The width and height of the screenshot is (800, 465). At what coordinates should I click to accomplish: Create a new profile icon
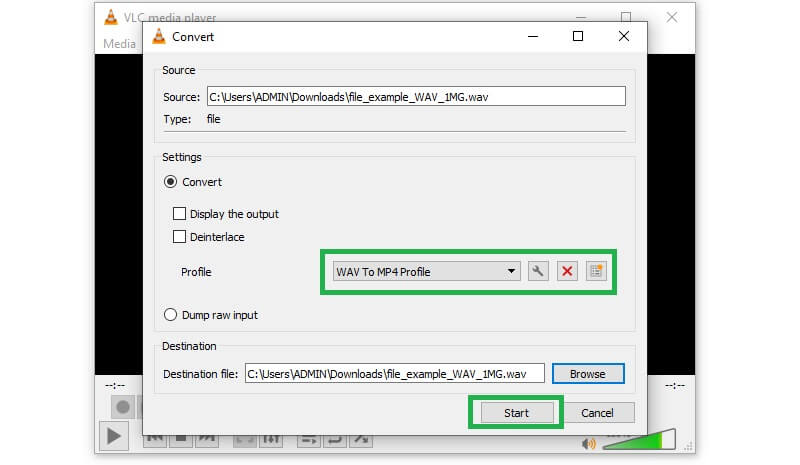point(597,272)
